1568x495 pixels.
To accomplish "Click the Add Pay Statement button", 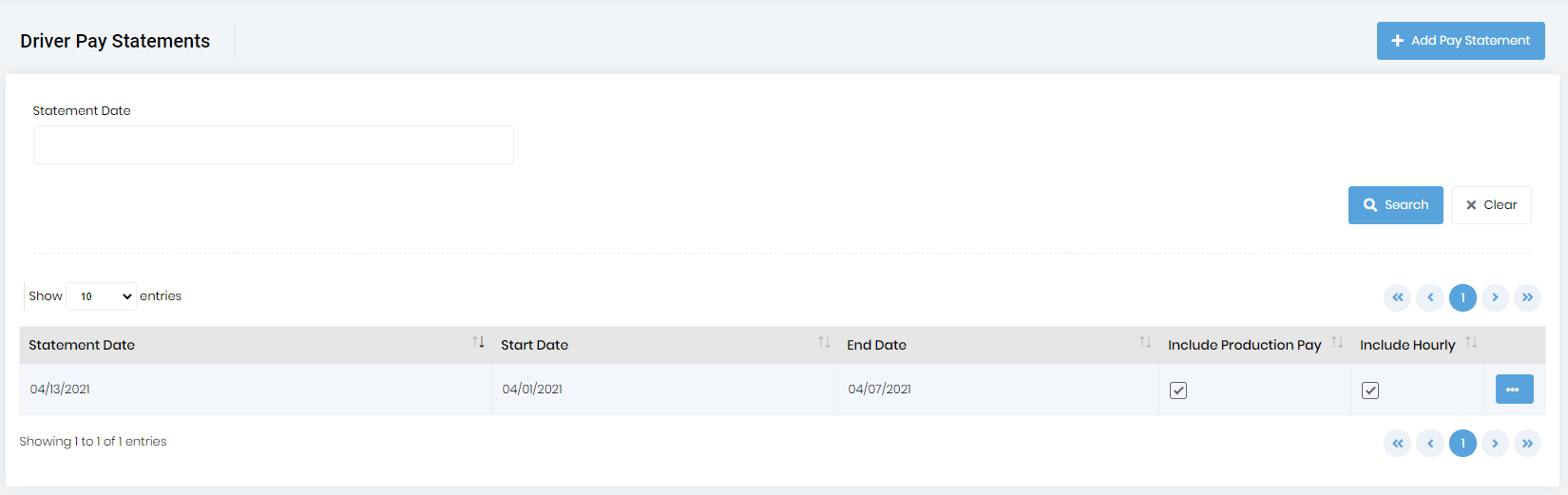I will pos(1460,41).
